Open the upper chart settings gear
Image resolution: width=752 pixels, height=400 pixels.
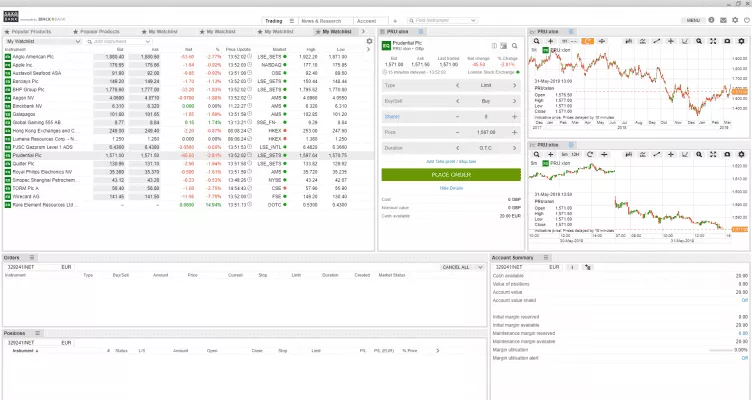coord(741,41)
